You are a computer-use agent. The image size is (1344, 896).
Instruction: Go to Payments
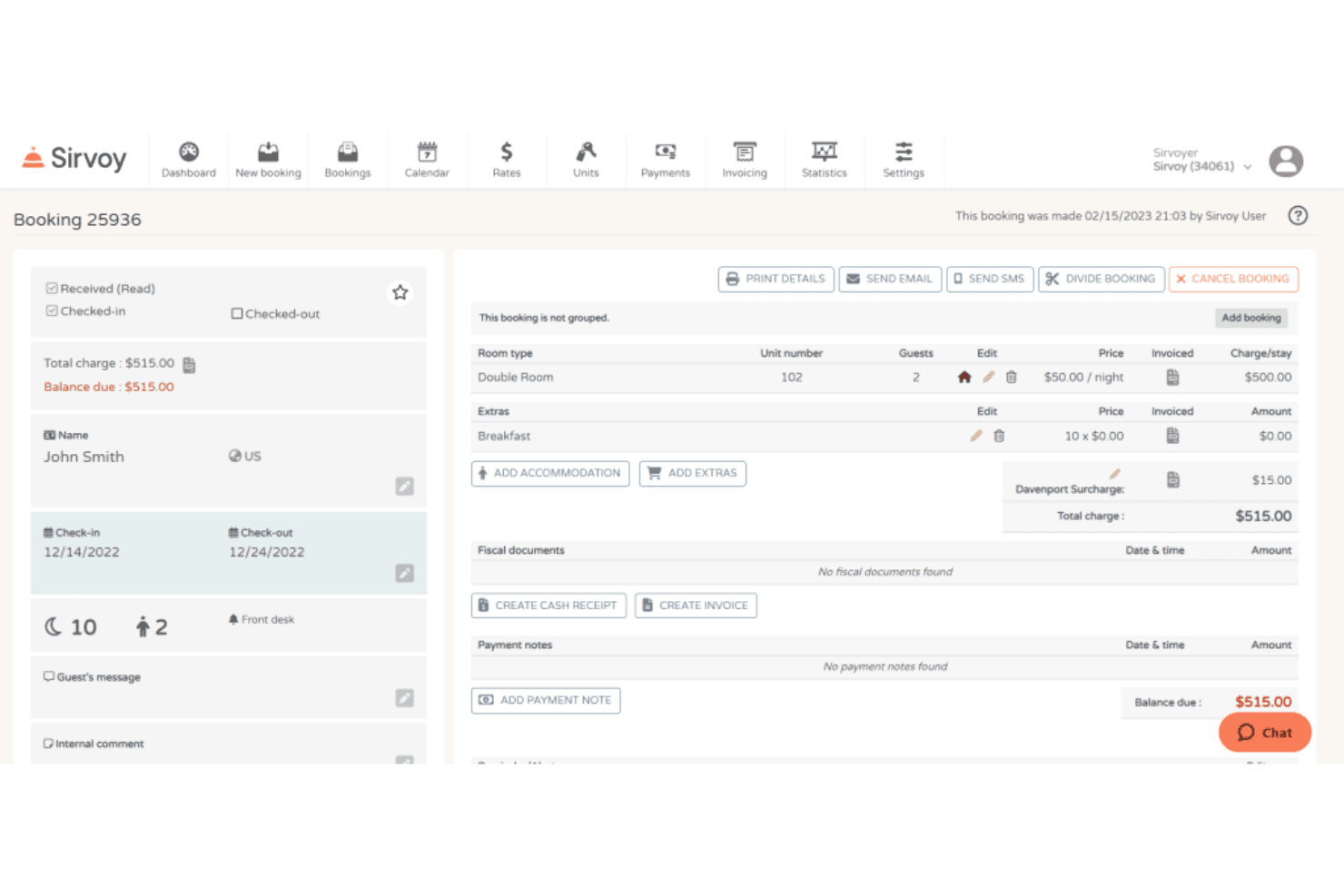click(x=666, y=160)
